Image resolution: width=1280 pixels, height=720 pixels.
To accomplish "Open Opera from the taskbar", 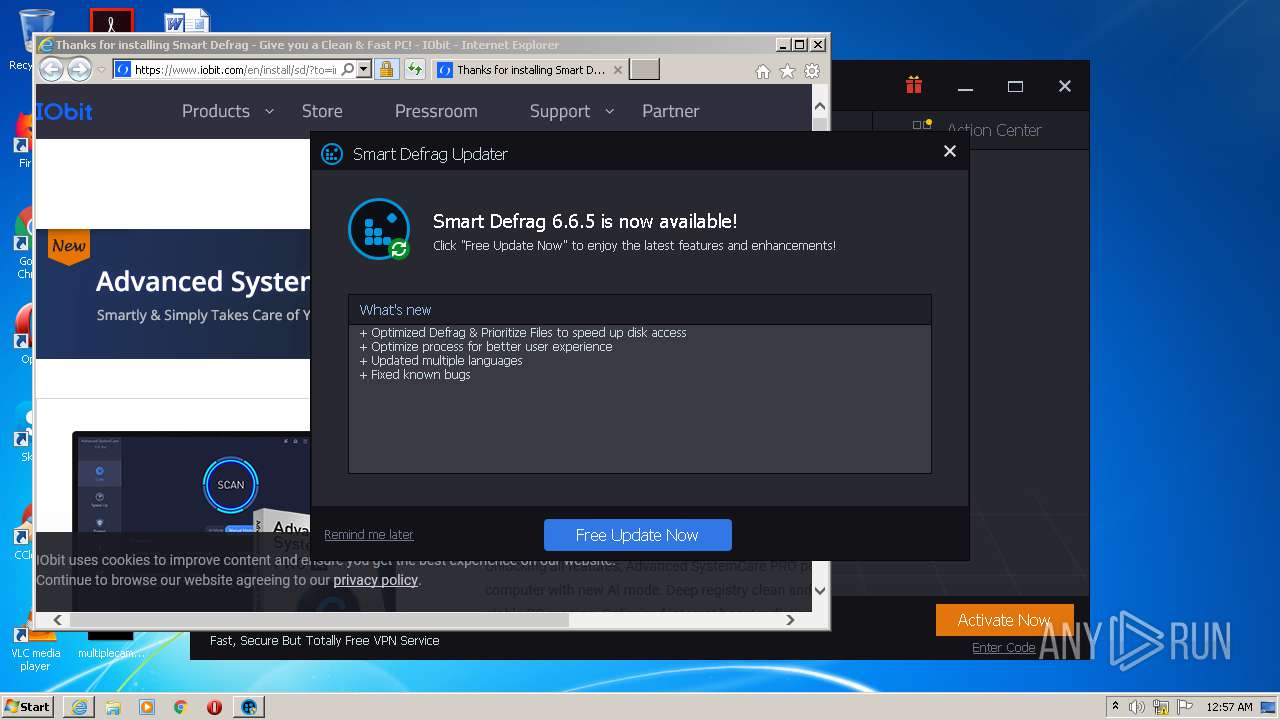I will point(214,707).
